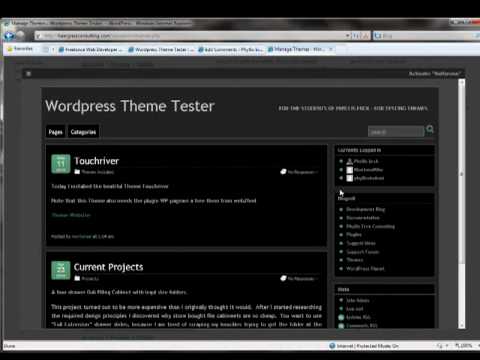
Task: Open Support Forum blogroll link
Action: coord(363,252)
